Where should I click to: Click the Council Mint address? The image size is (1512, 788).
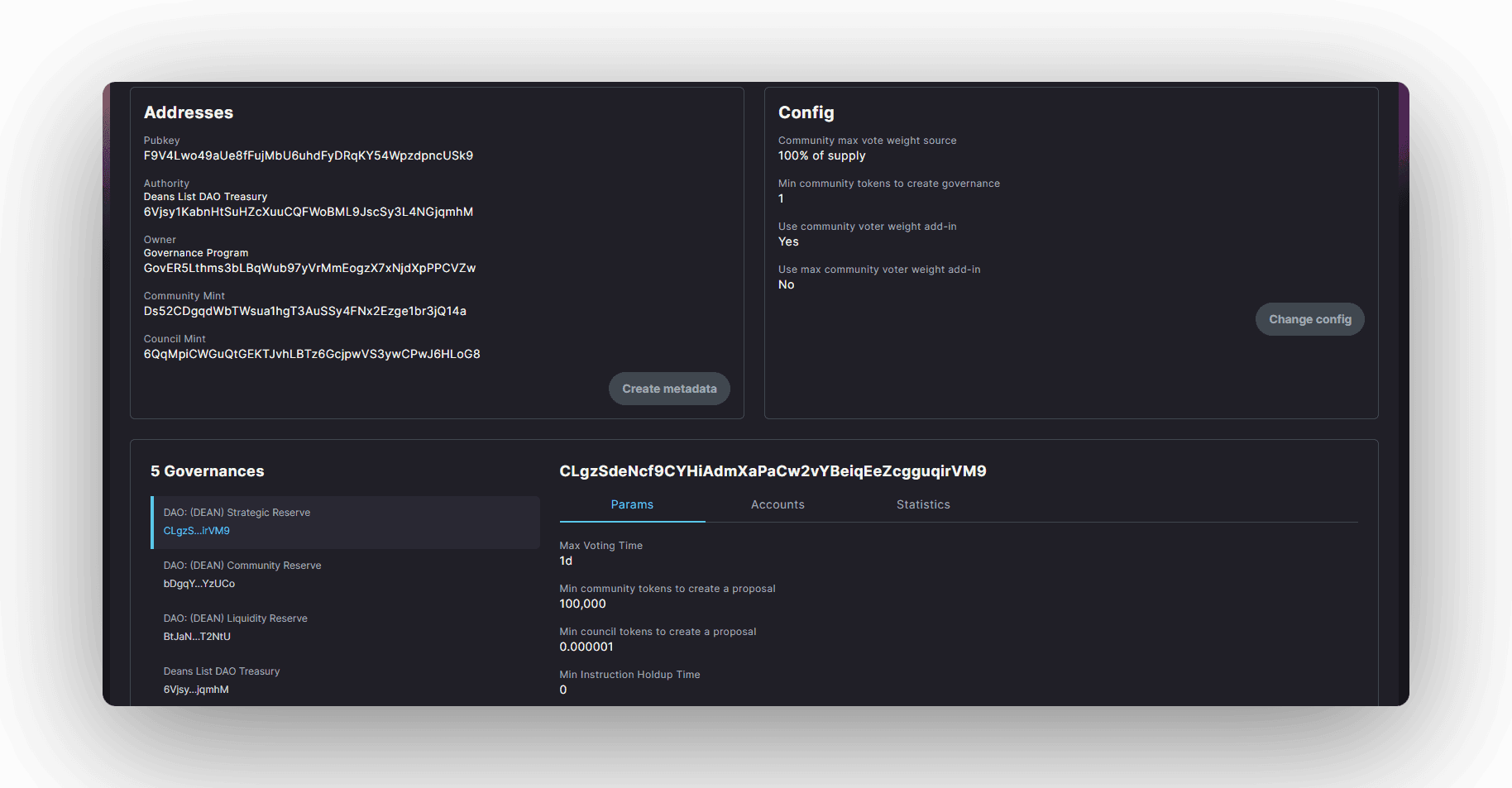tap(312, 354)
